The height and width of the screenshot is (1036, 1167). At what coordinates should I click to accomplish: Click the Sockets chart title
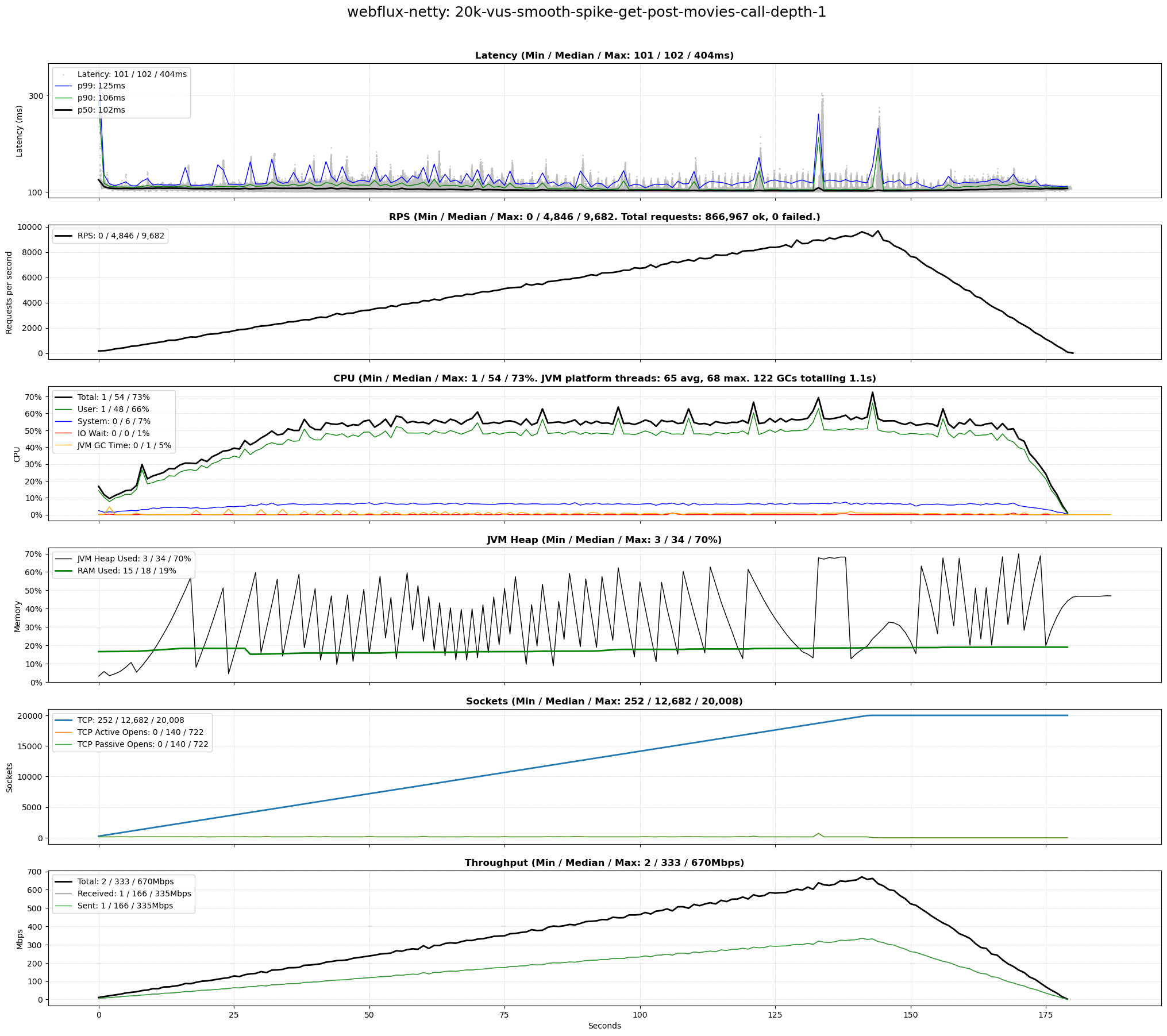(604, 702)
